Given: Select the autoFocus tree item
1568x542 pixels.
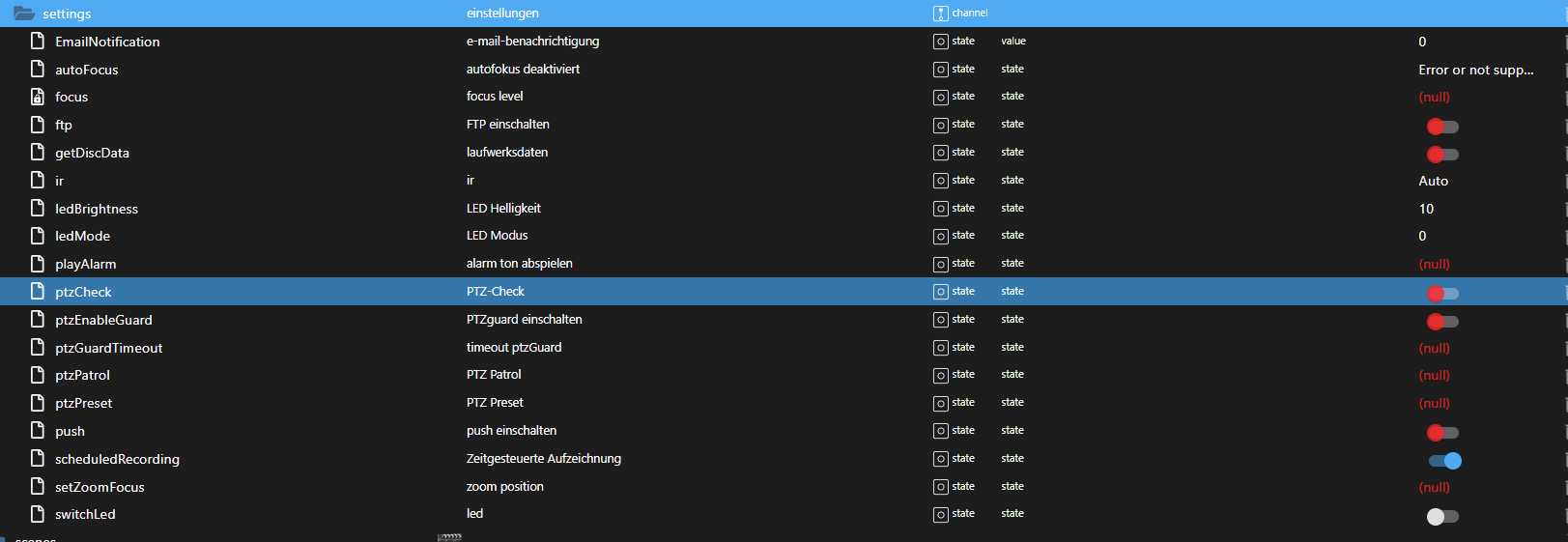Looking at the screenshot, I should [x=86, y=70].
